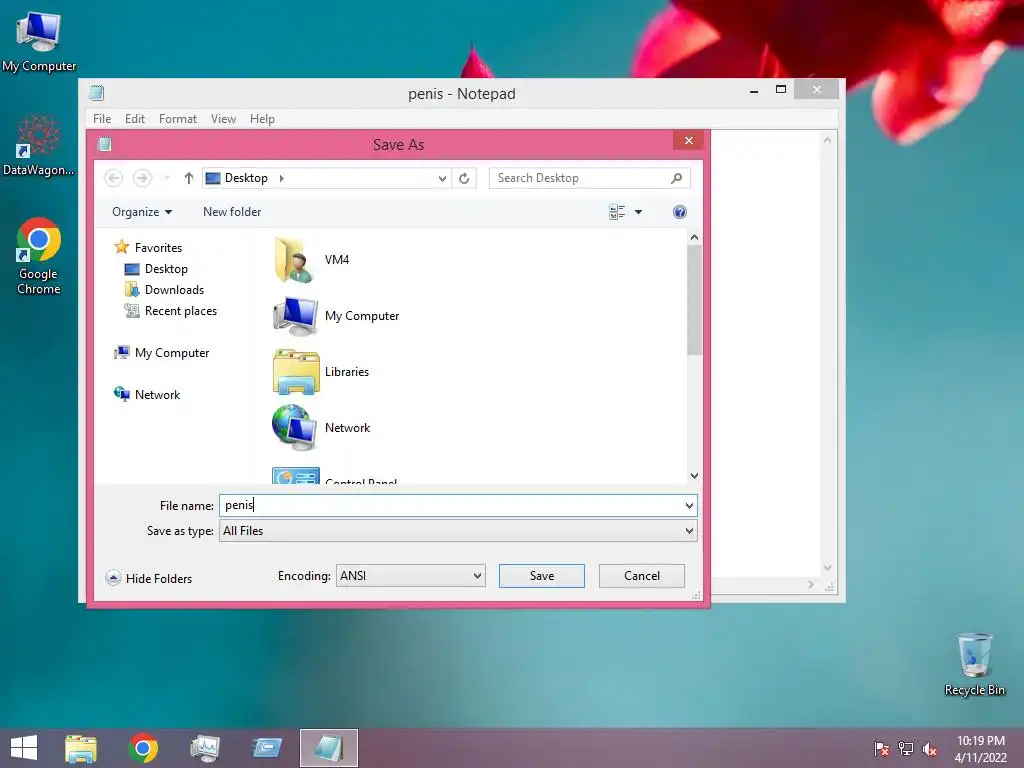Expand the view options dropdown arrow
This screenshot has height=768, width=1024.
click(638, 212)
